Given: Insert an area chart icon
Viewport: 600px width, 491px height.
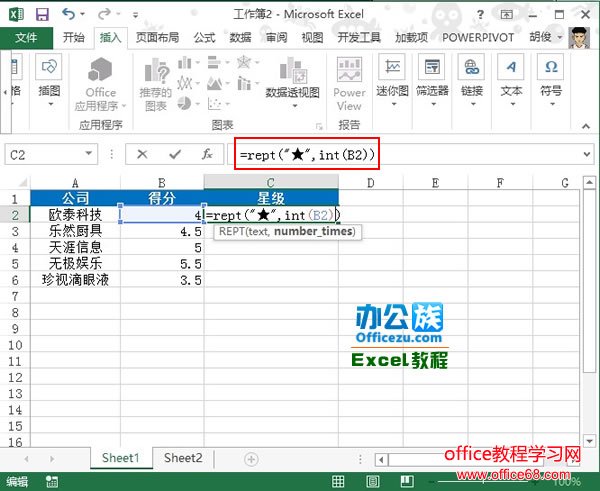Looking at the screenshot, I should tap(214, 83).
